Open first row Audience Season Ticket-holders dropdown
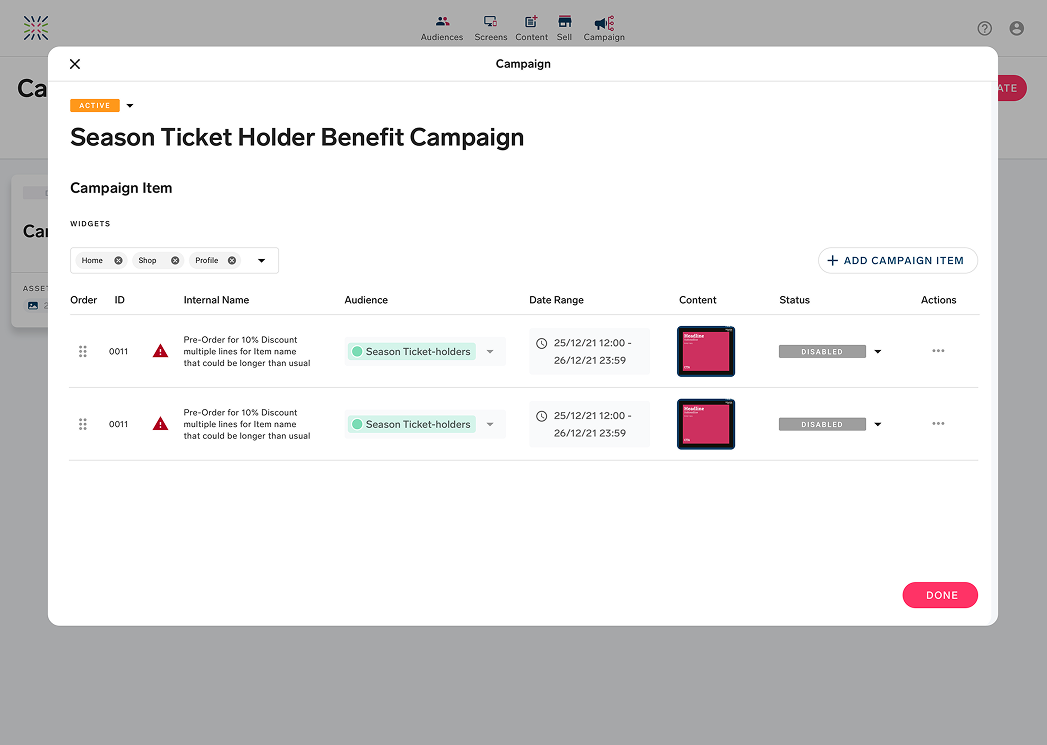The width and height of the screenshot is (1047, 745). click(490, 352)
